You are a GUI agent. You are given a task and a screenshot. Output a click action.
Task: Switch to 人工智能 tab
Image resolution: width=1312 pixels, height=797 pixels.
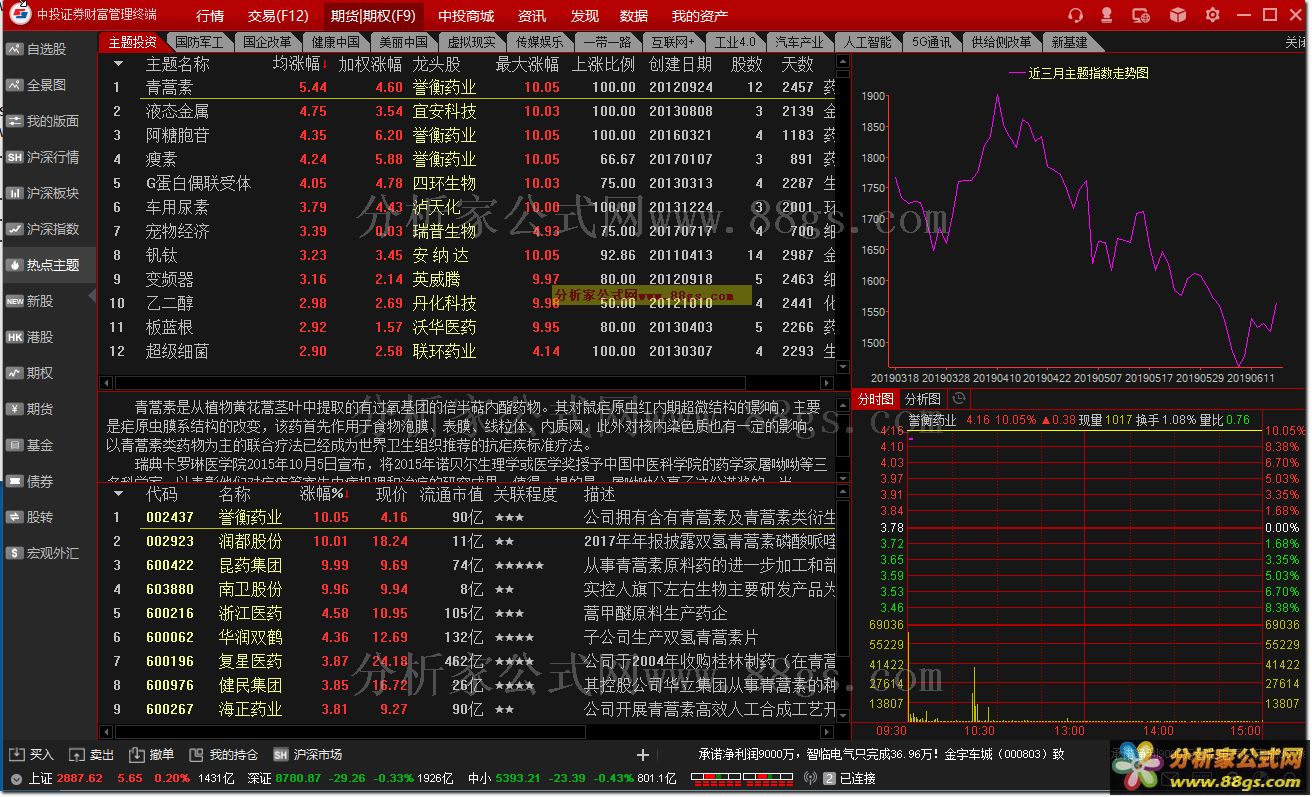[867, 42]
